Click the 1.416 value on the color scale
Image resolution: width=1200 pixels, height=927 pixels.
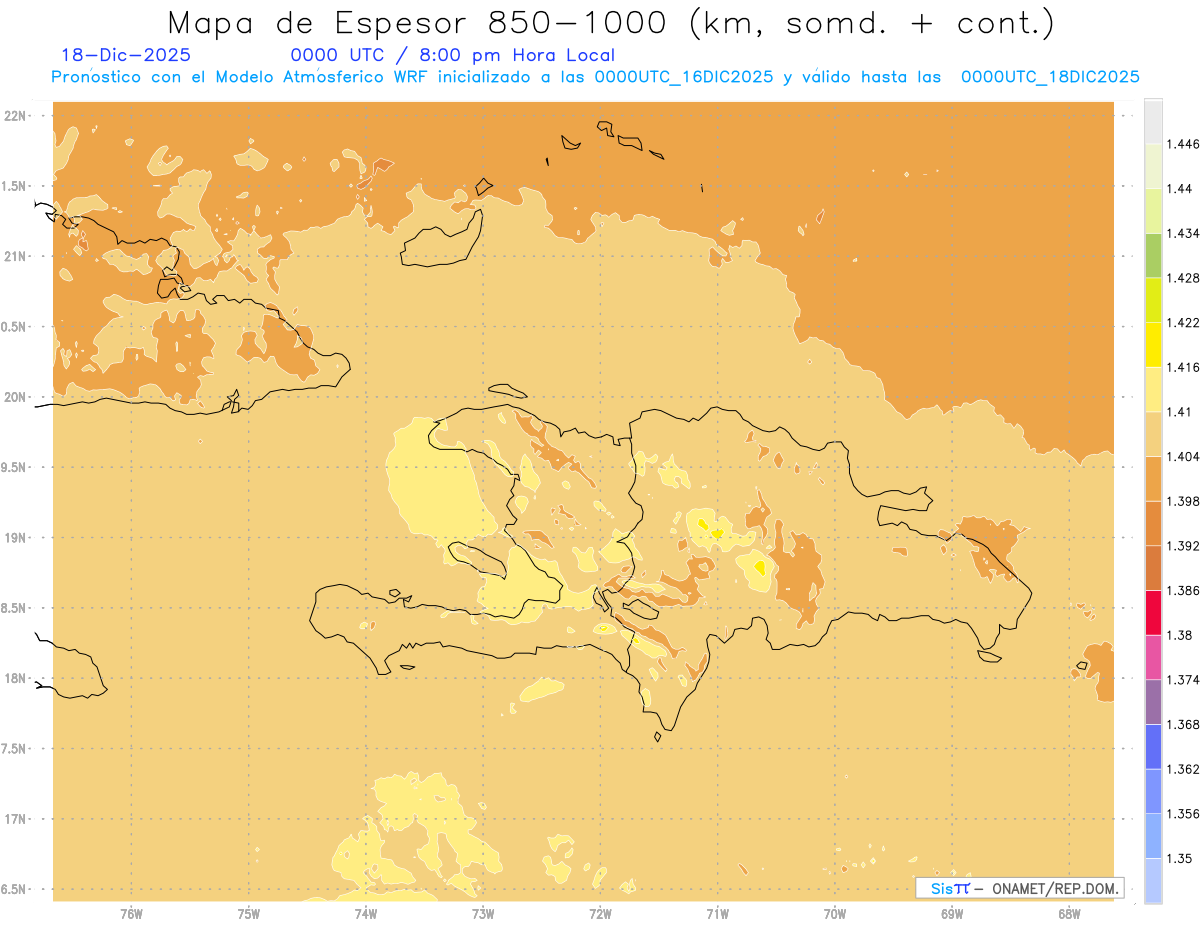click(1185, 367)
